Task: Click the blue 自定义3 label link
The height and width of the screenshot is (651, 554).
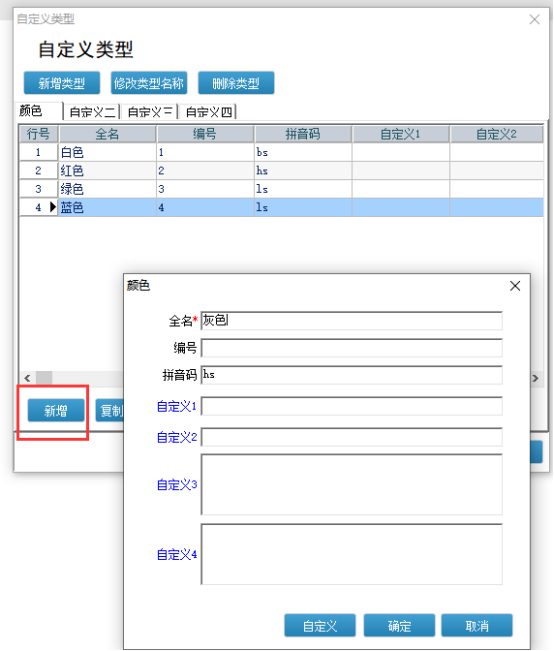Action: pyautogui.click(x=176, y=485)
